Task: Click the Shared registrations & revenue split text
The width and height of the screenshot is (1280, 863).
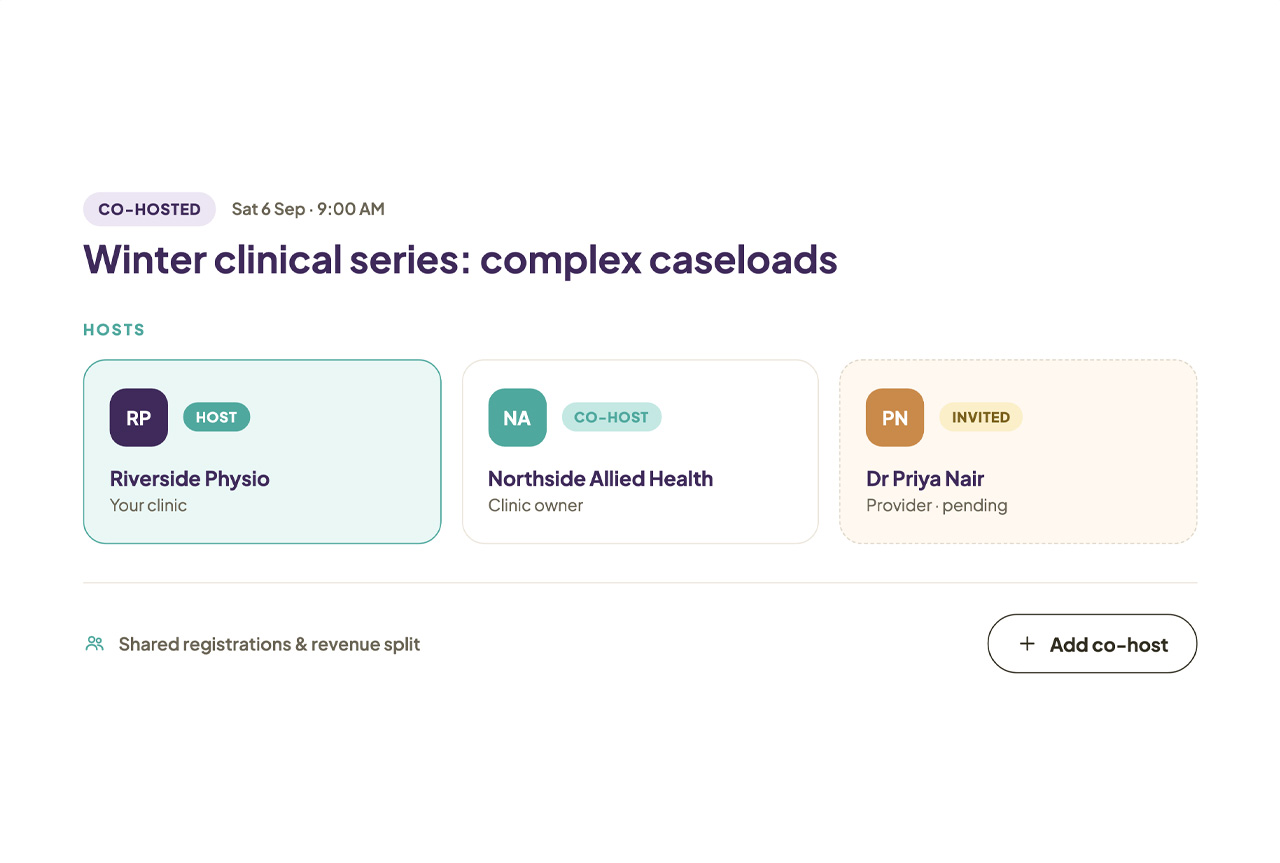Action: pos(269,644)
